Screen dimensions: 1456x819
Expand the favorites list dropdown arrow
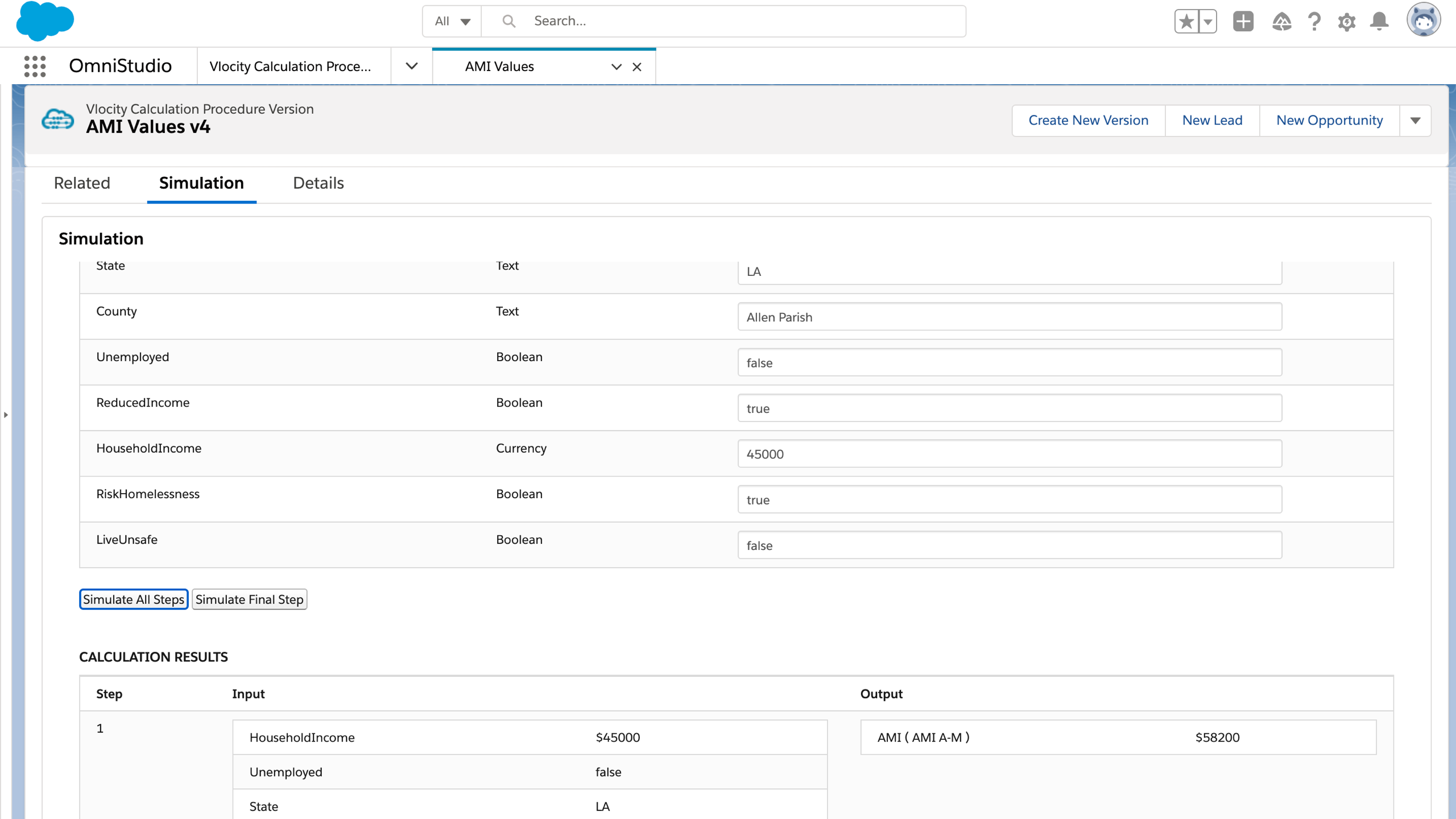(1207, 22)
